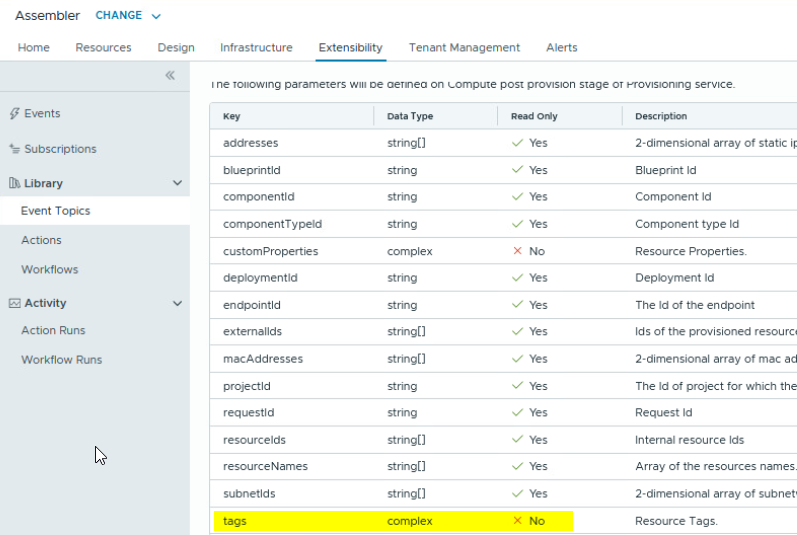Open the CHANGE service dropdown

(x=128, y=16)
